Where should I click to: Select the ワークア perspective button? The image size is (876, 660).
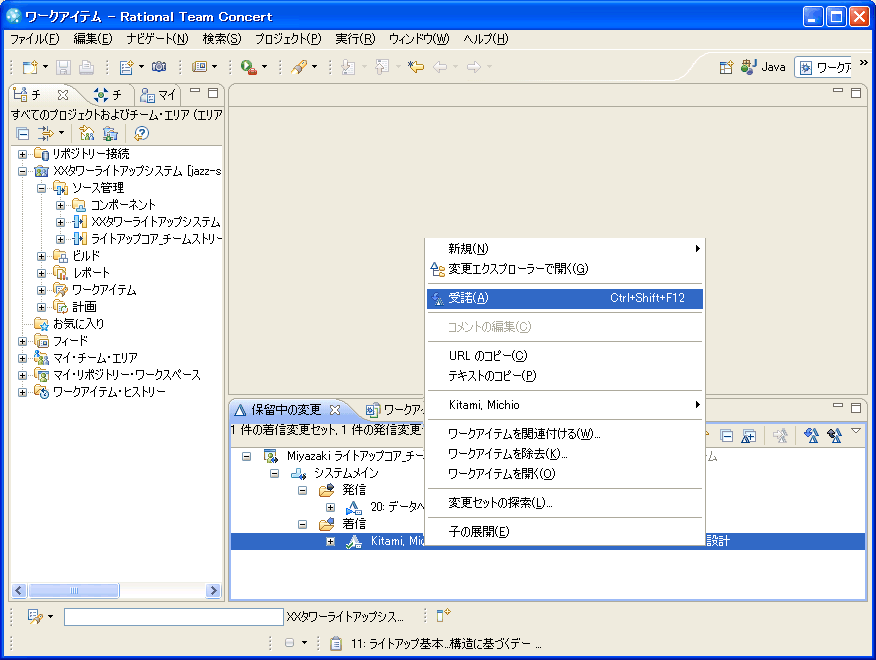coord(825,68)
